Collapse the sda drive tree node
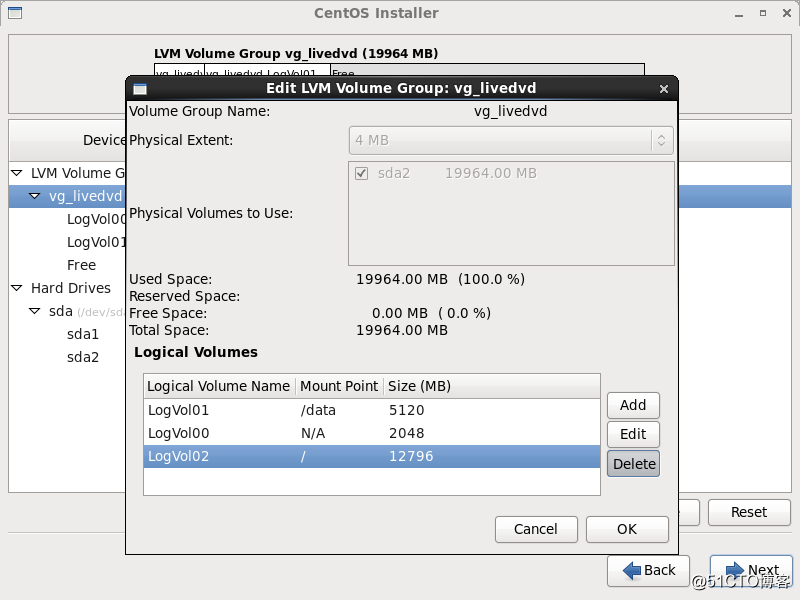This screenshot has width=800, height=600. (35, 311)
